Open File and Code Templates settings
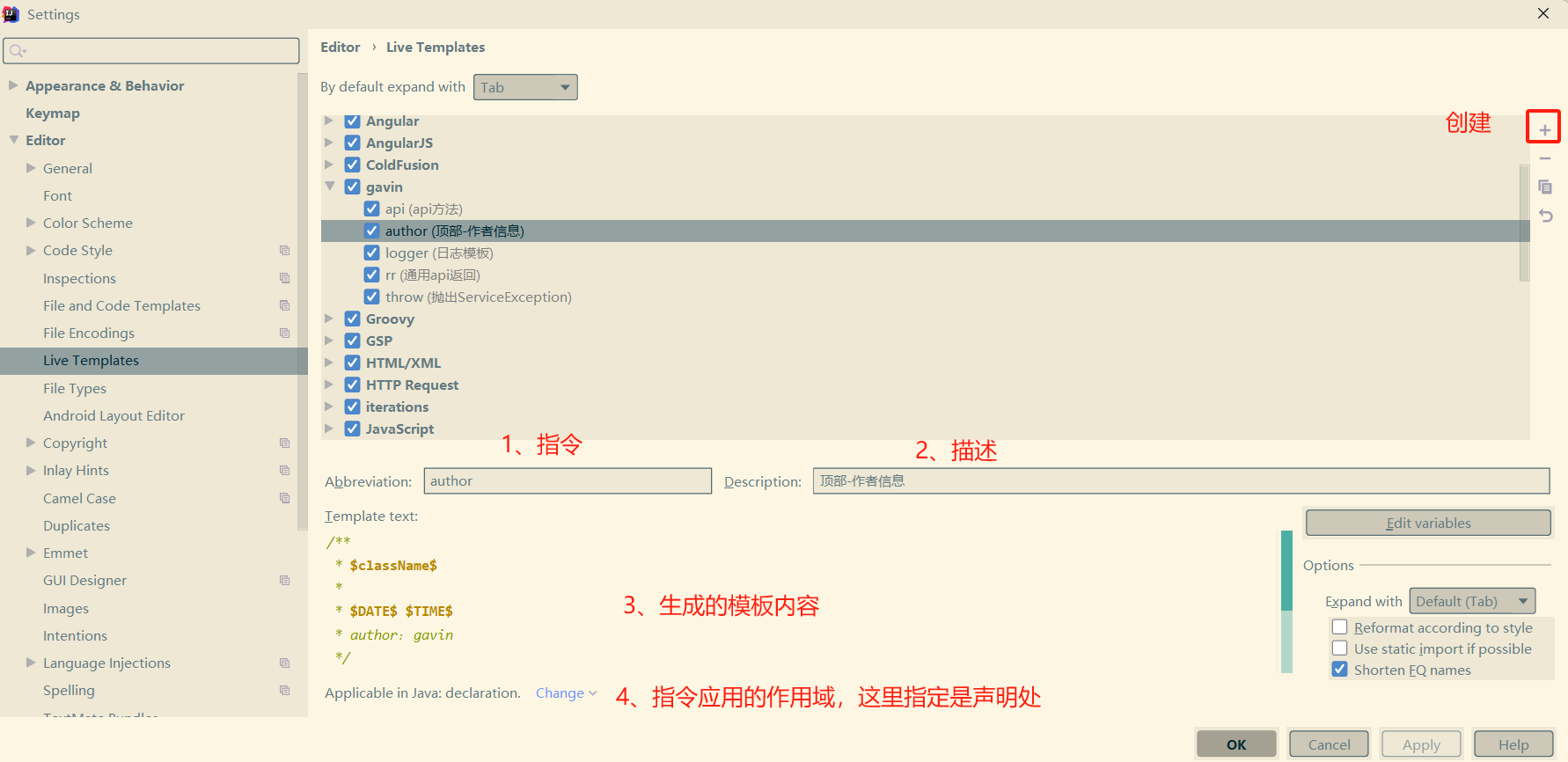The image size is (1568, 762). [x=121, y=305]
